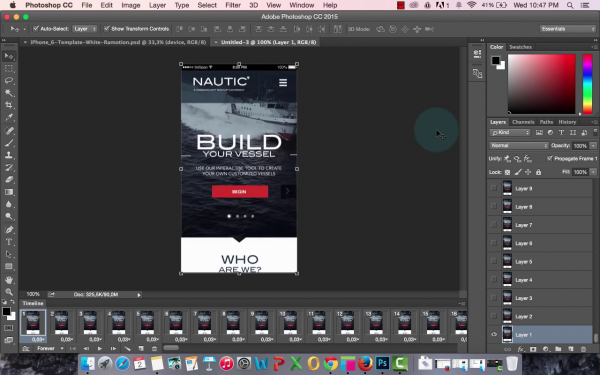
Task: Select the Dodge tool
Action: pos(9,217)
